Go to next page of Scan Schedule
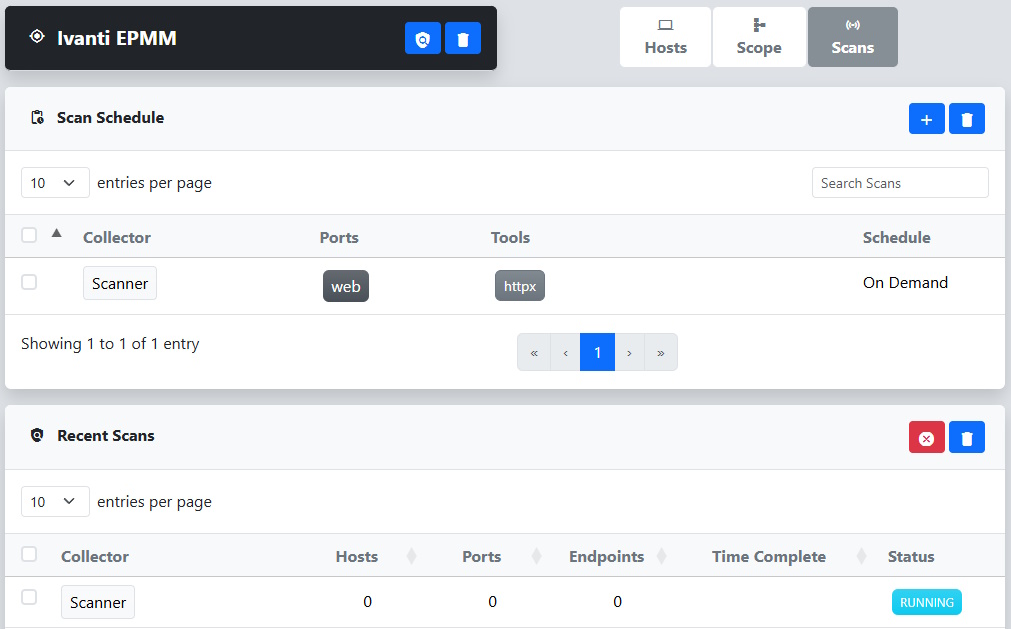 [629, 353]
